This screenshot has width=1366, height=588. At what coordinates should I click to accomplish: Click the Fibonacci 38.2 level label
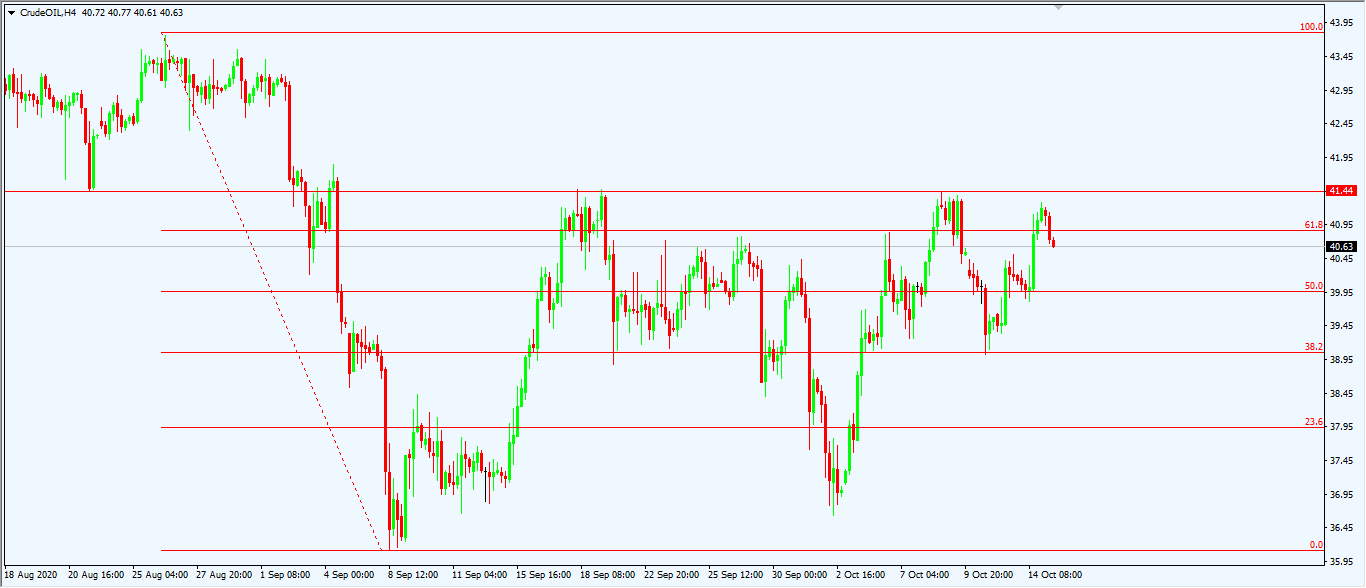pos(1314,347)
